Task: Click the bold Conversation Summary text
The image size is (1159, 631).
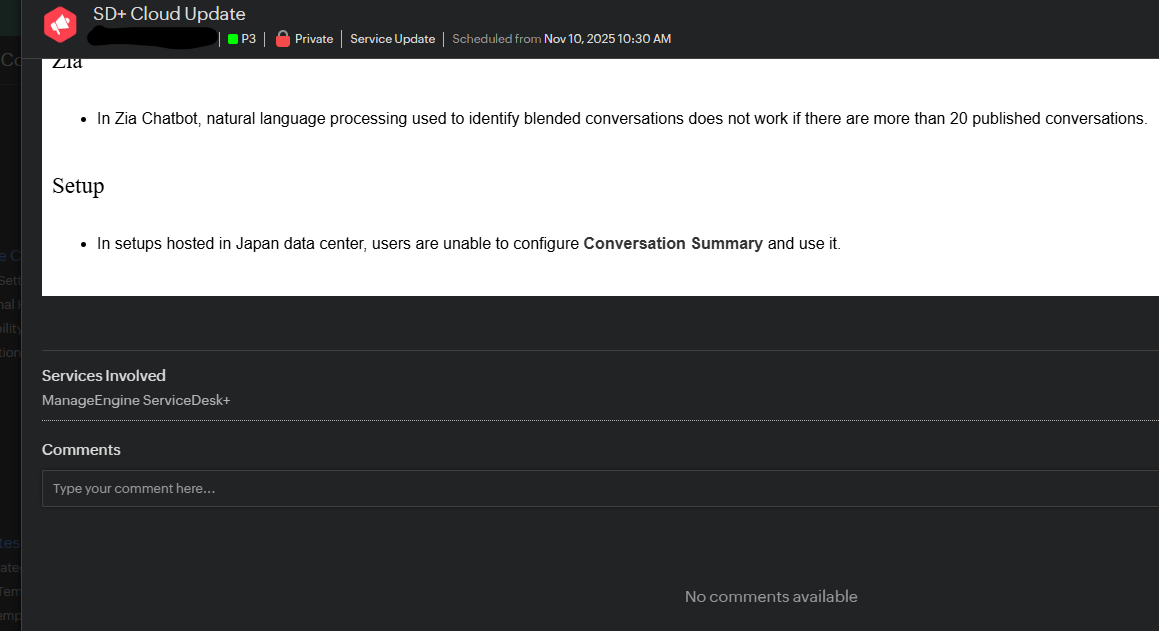Action: [673, 244]
